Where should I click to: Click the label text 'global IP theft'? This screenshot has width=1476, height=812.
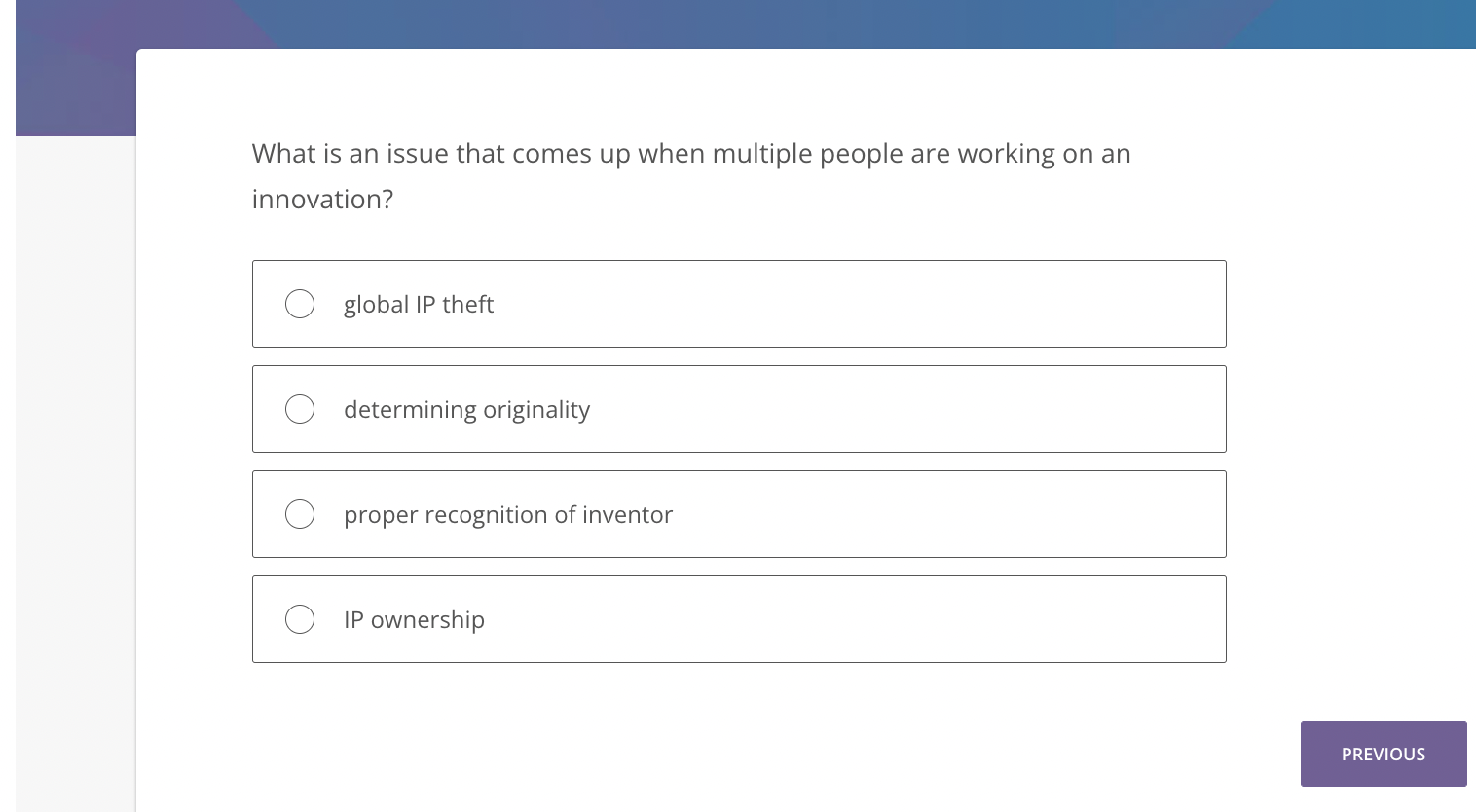[419, 304]
